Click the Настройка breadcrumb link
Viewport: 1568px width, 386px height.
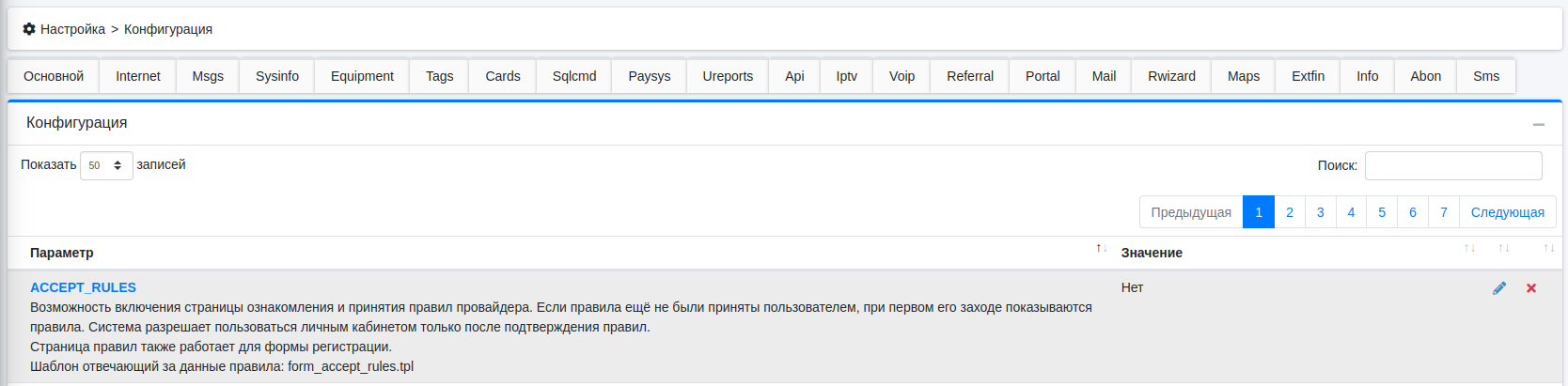pyautogui.click(x=72, y=29)
